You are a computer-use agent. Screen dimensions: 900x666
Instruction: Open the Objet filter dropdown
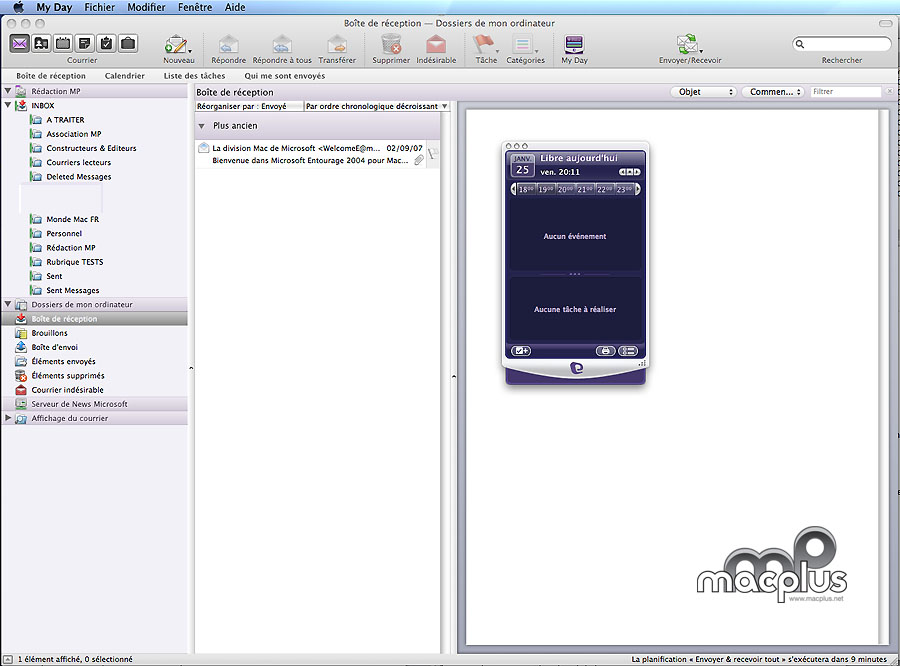coord(704,92)
